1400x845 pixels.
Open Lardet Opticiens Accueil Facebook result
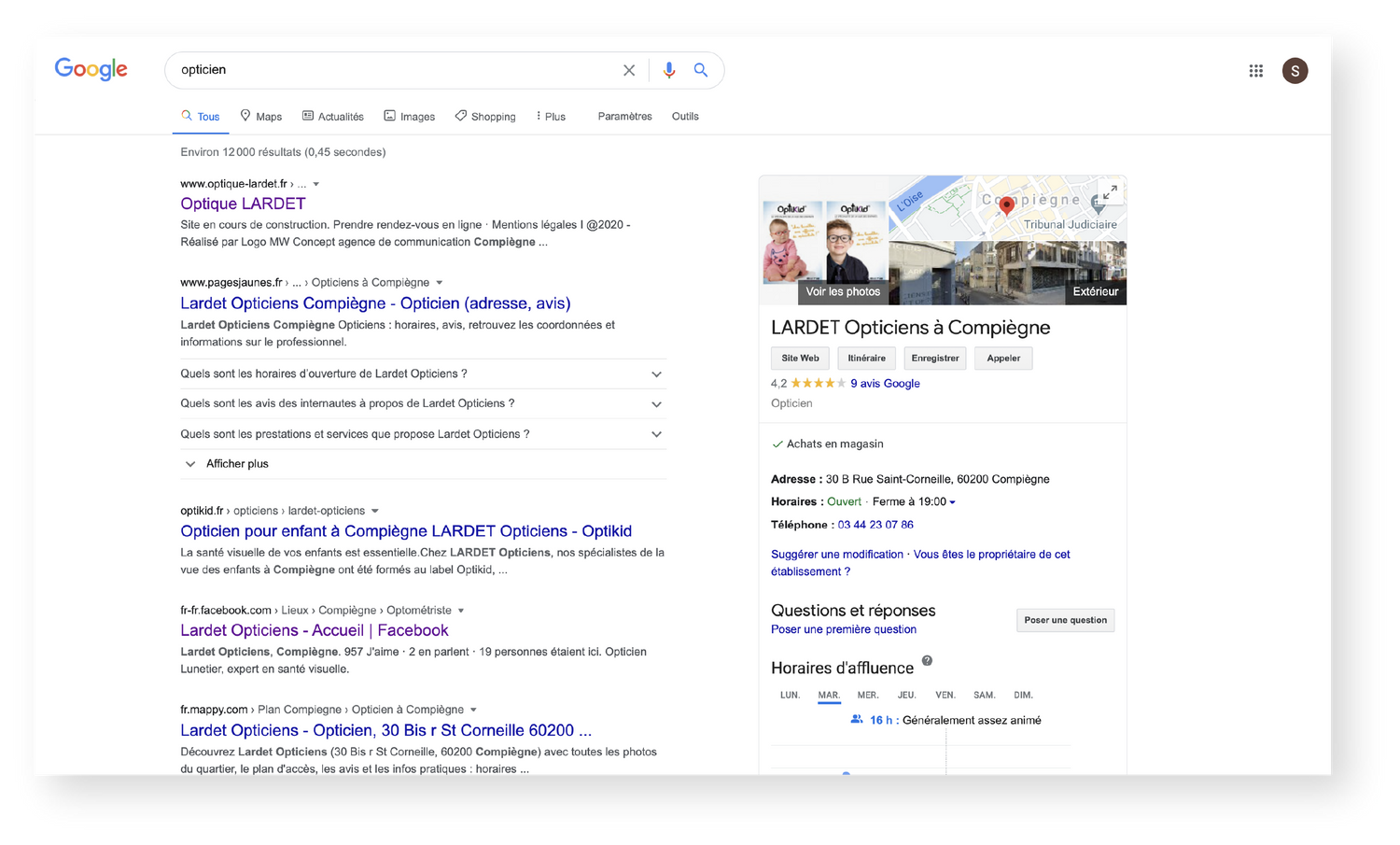click(315, 631)
